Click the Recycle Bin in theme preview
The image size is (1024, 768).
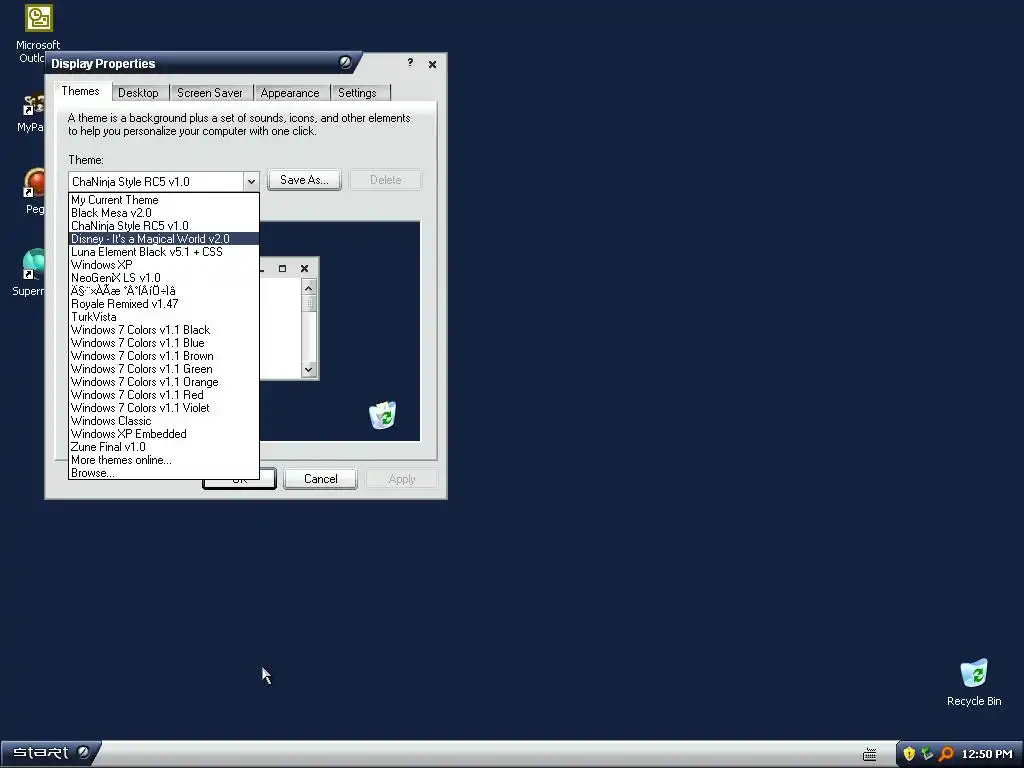coord(383,415)
